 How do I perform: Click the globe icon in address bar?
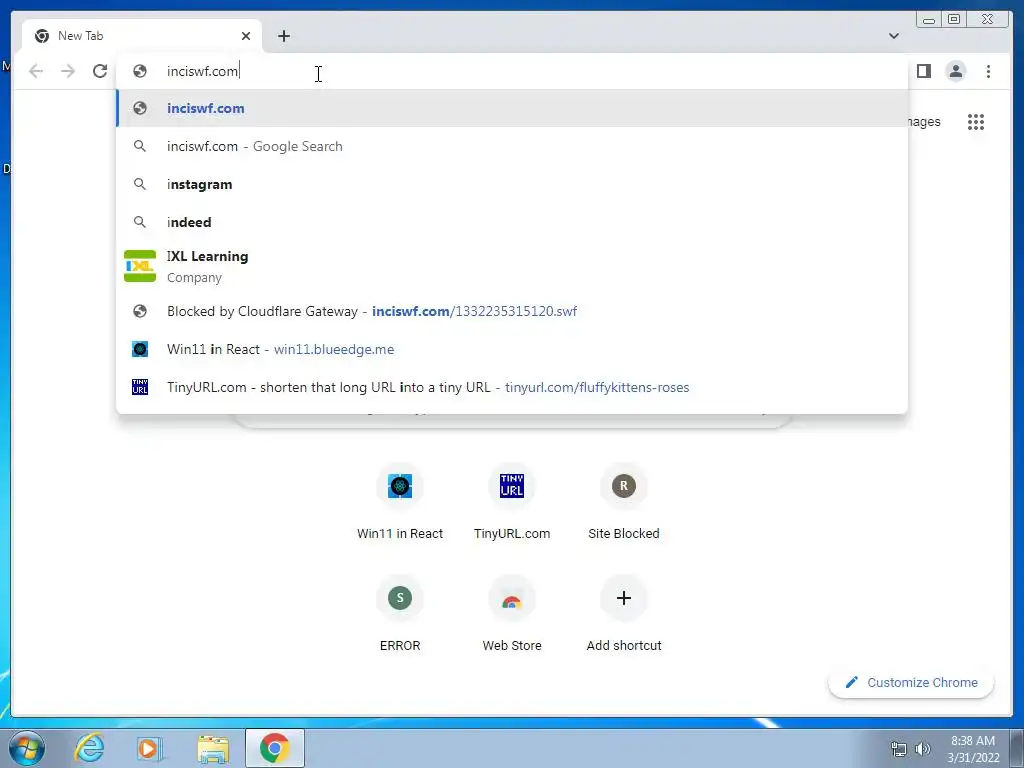tap(140, 71)
